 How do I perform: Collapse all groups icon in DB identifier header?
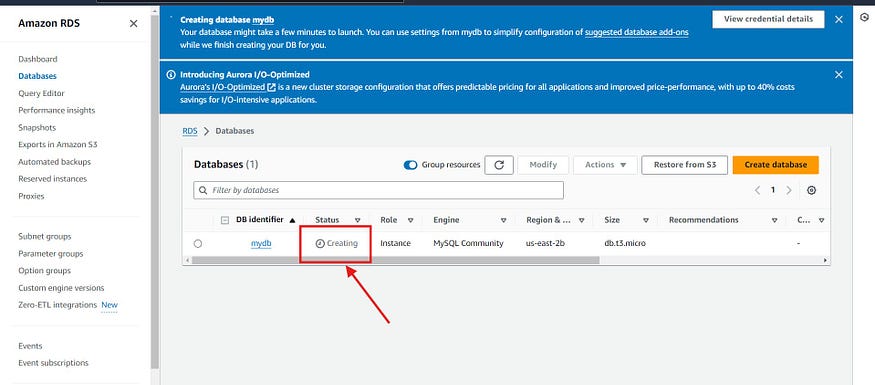(225, 220)
